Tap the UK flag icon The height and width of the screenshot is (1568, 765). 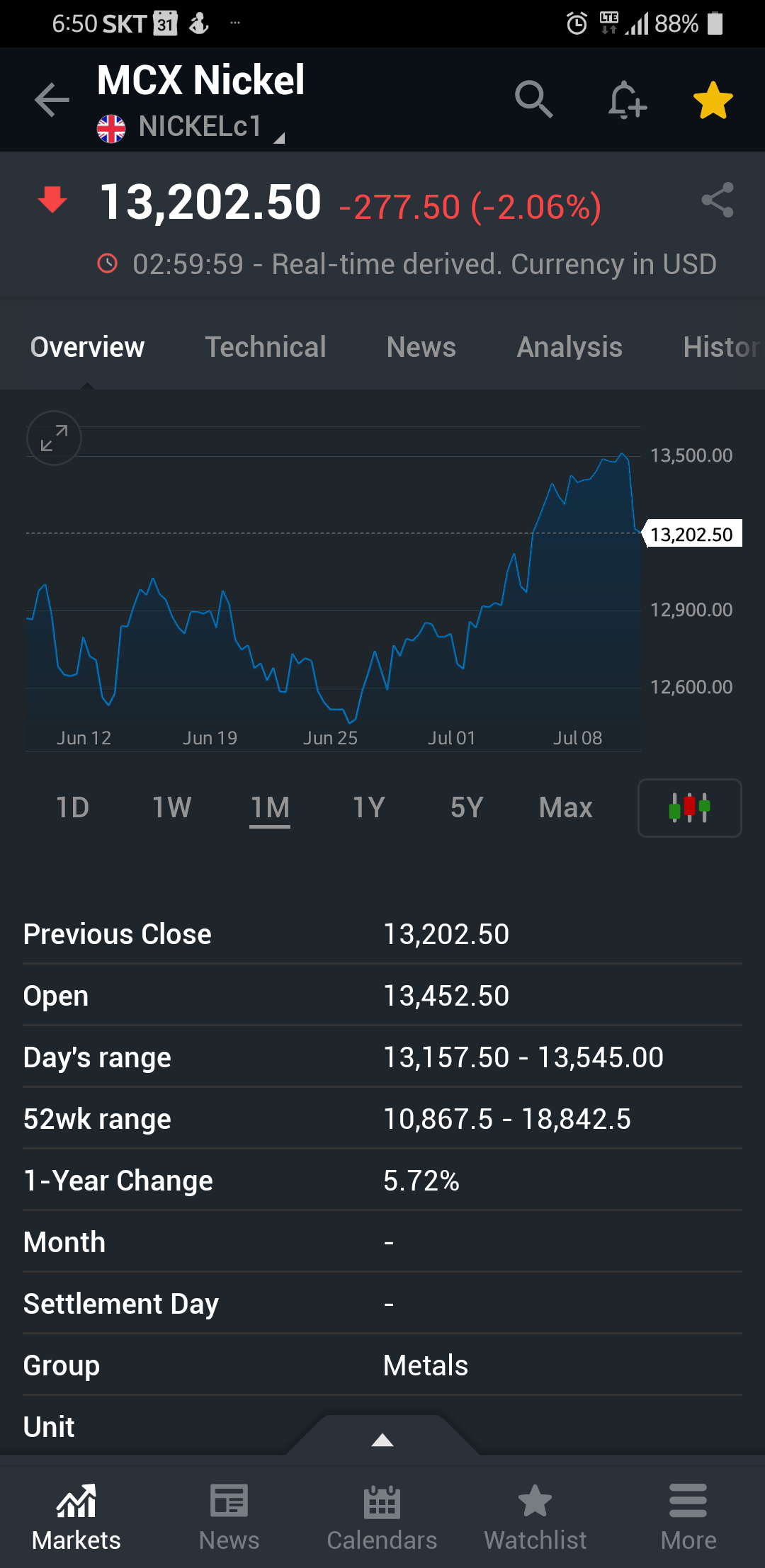[x=111, y=129]
